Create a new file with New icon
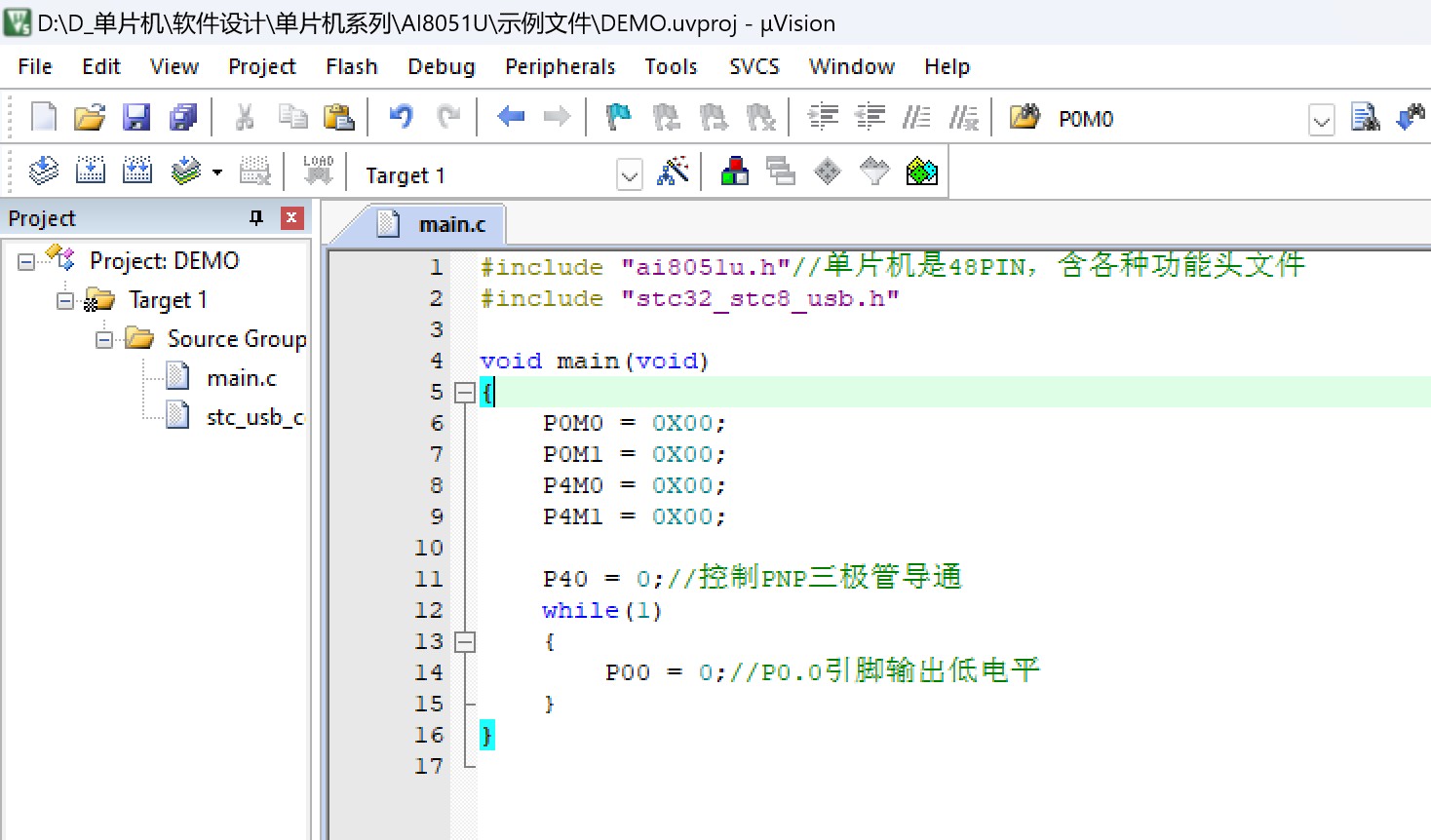Viewport: 1431px width, 840px height. pyautogui.click(x=43, y=118)
